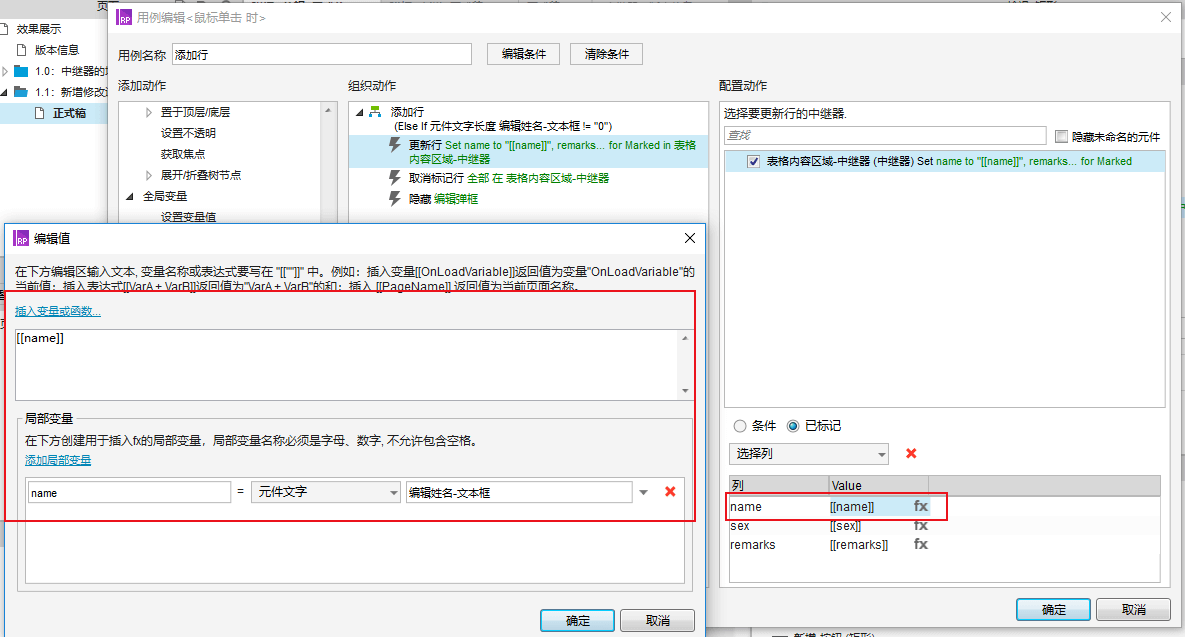Click the 添加局部变量 link
This screenshot has width=1185, height=637.
[58, 459]
